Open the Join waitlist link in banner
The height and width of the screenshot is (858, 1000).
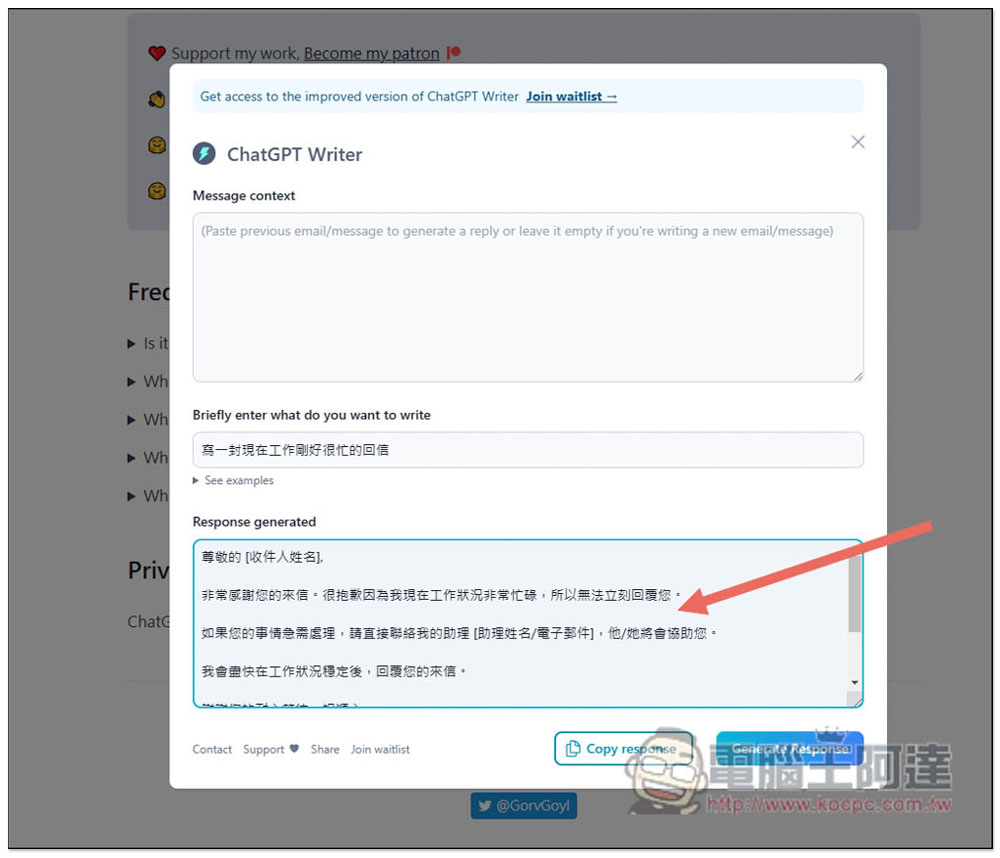tap(571, 96)
